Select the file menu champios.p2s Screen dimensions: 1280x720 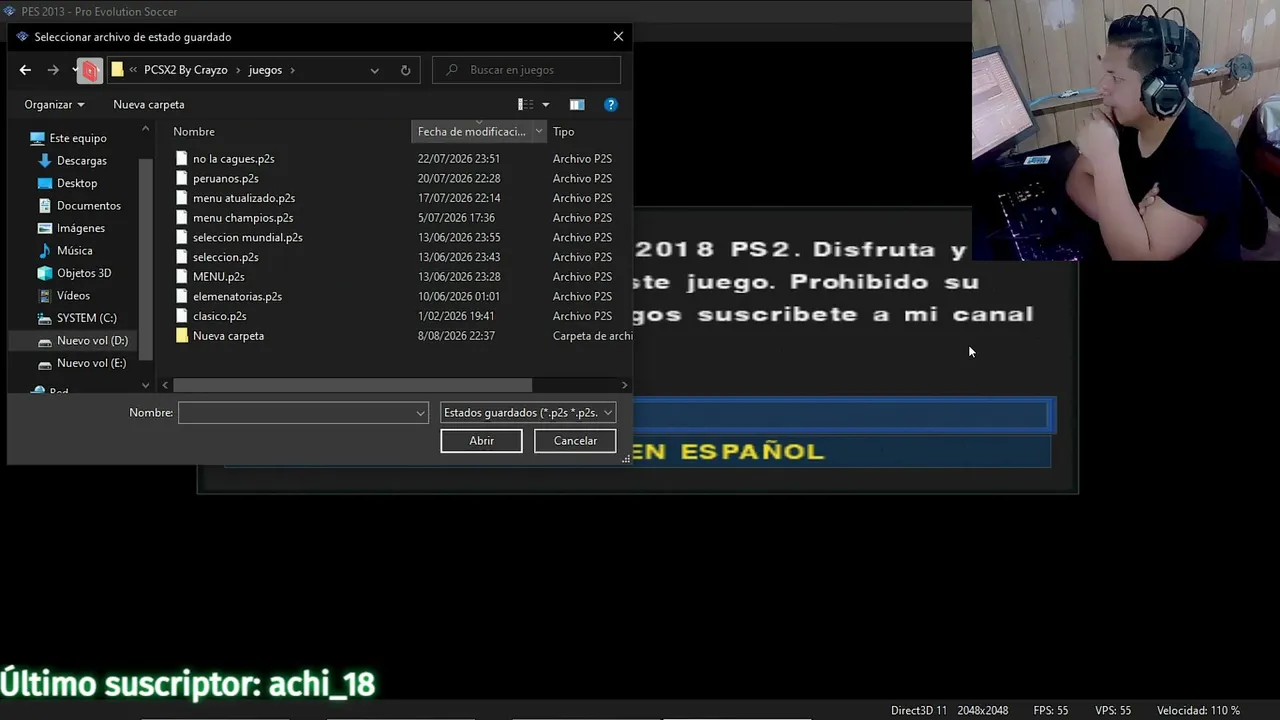point(243,217)
